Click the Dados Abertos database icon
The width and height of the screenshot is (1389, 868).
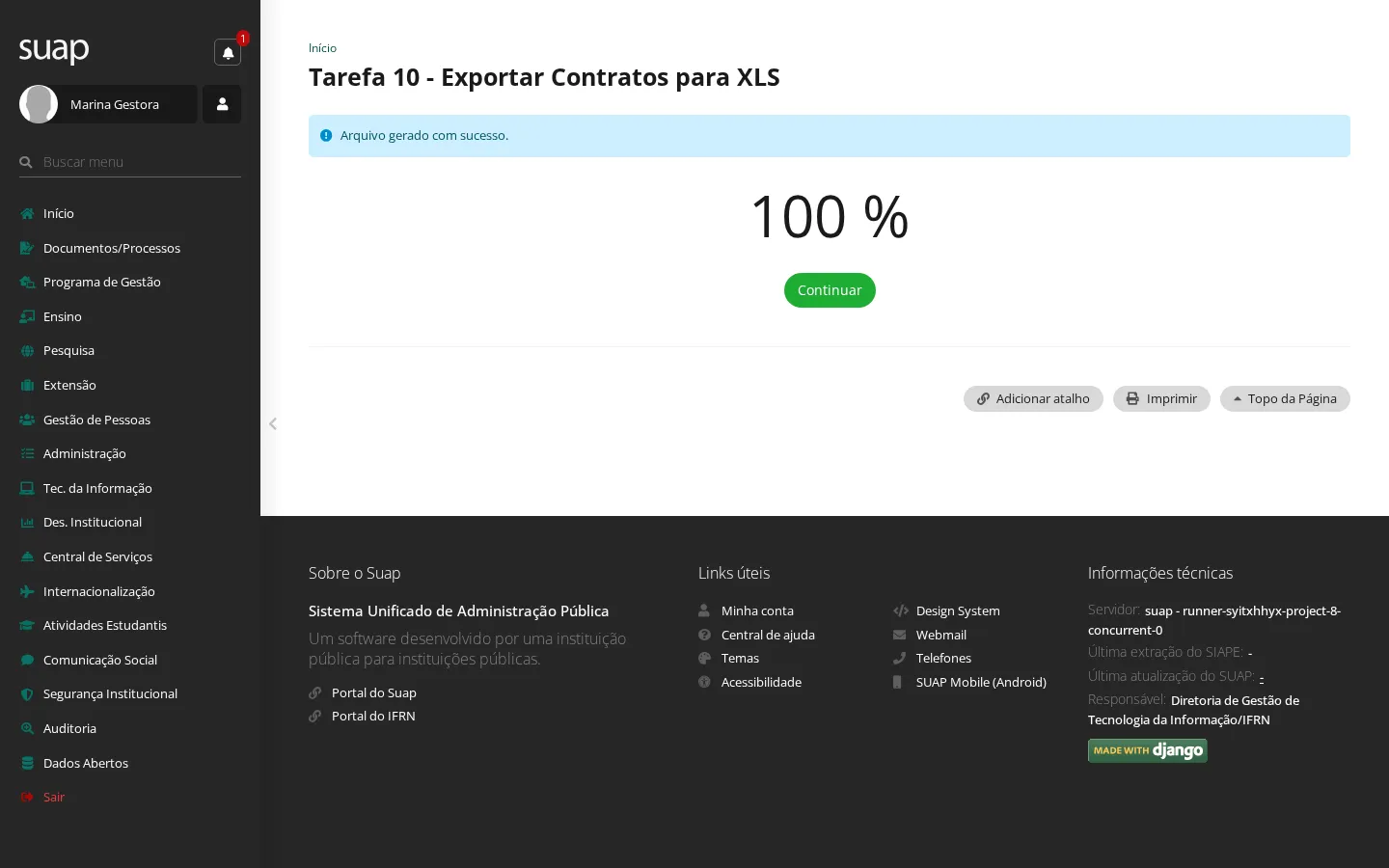27,763
